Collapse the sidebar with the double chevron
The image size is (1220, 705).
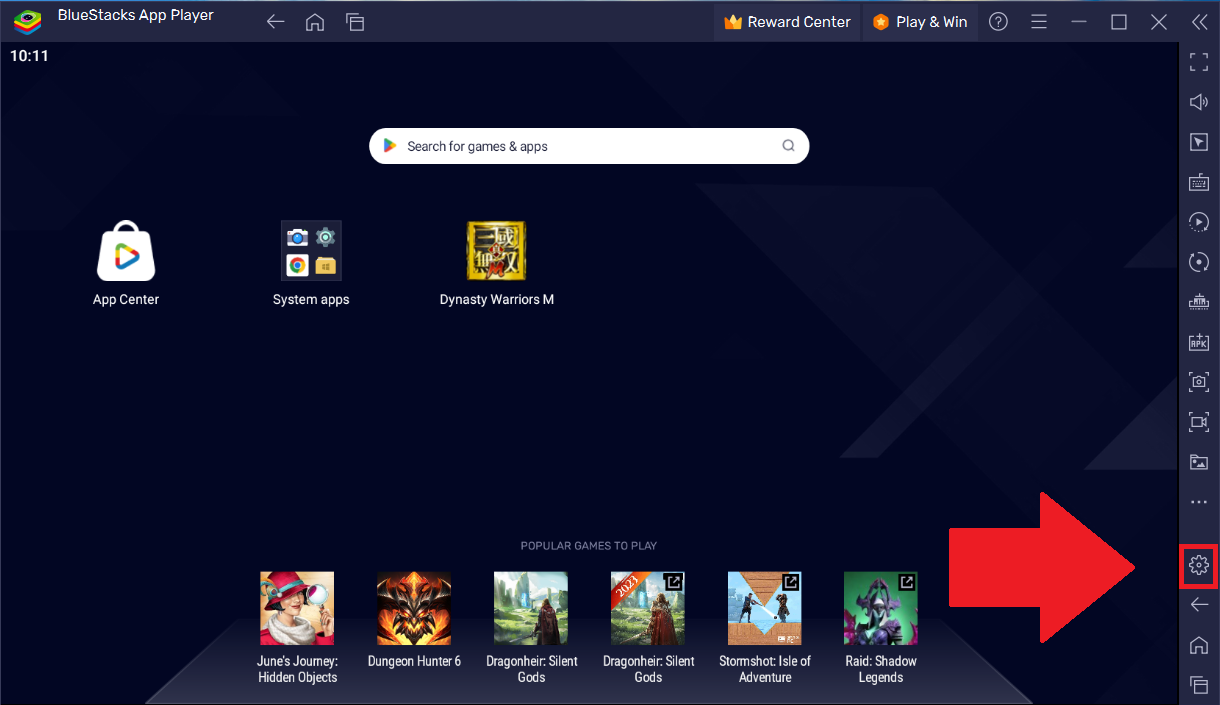pos(1198,22)
